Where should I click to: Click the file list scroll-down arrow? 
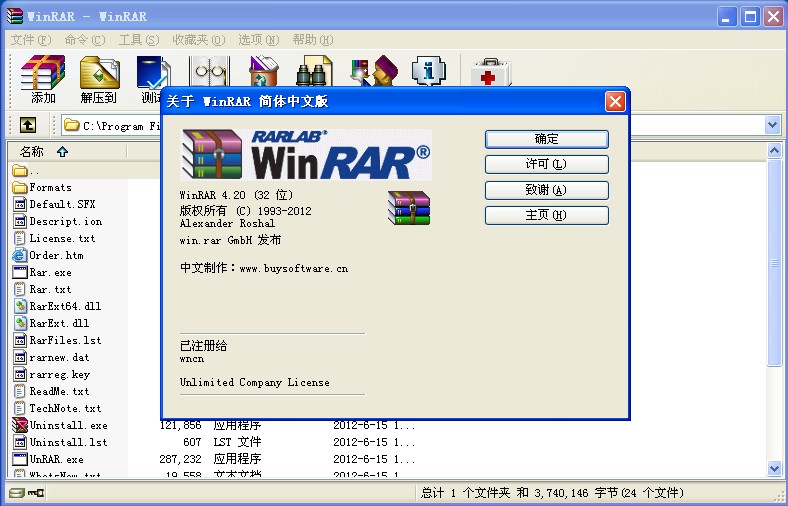(x=773, y=467)
